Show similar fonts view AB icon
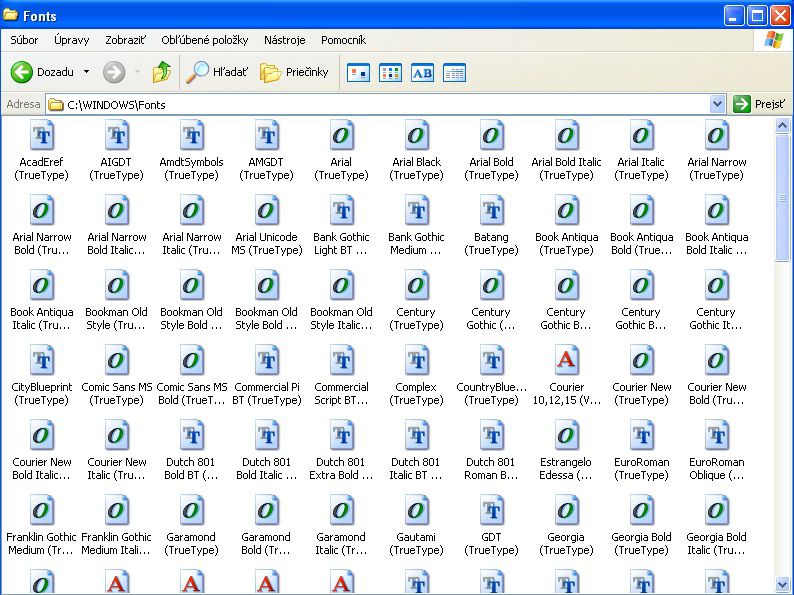 pyautogui.click(x=422, y=73)
